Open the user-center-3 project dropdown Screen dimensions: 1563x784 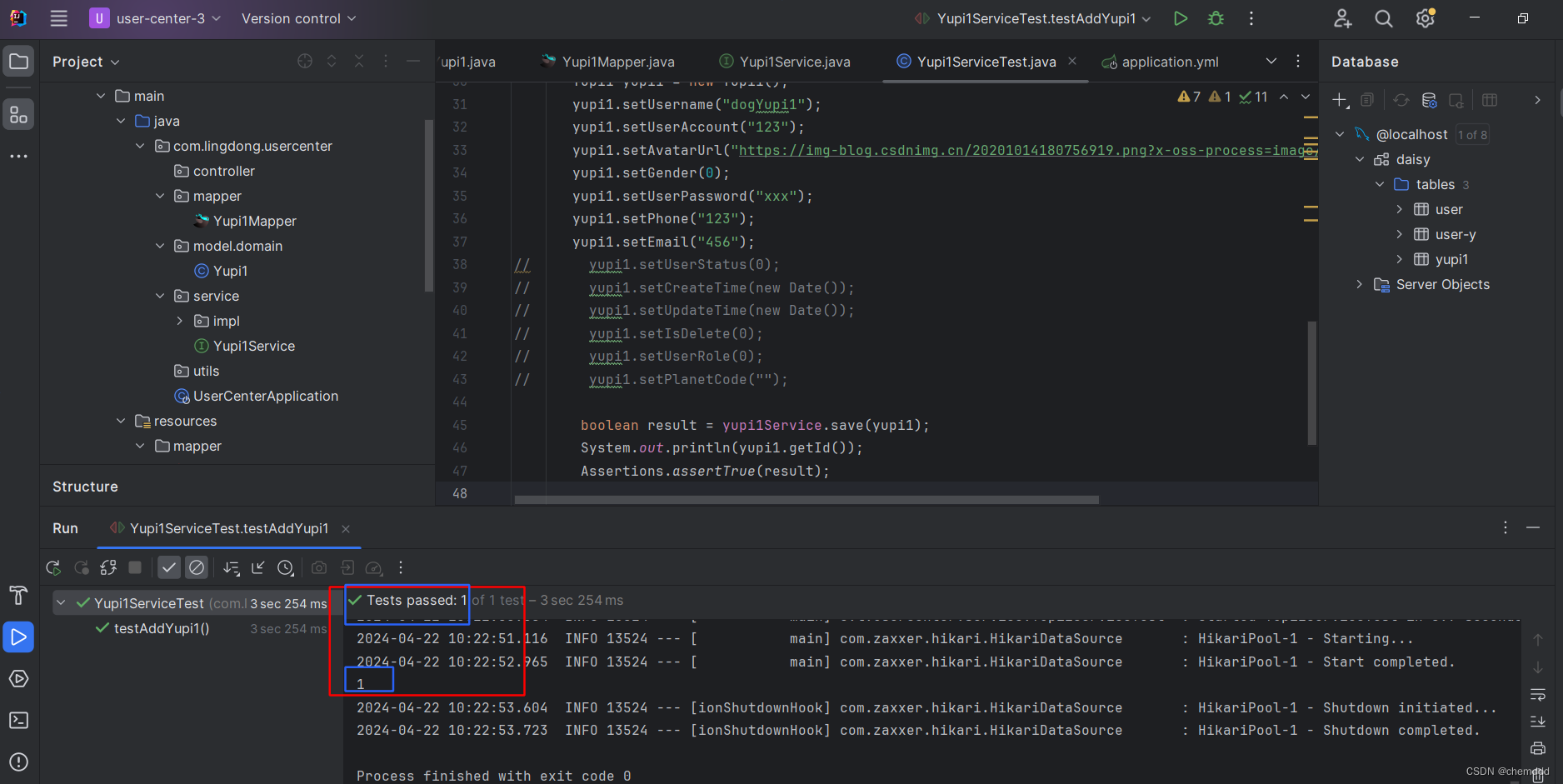click(x=156, y=18)
